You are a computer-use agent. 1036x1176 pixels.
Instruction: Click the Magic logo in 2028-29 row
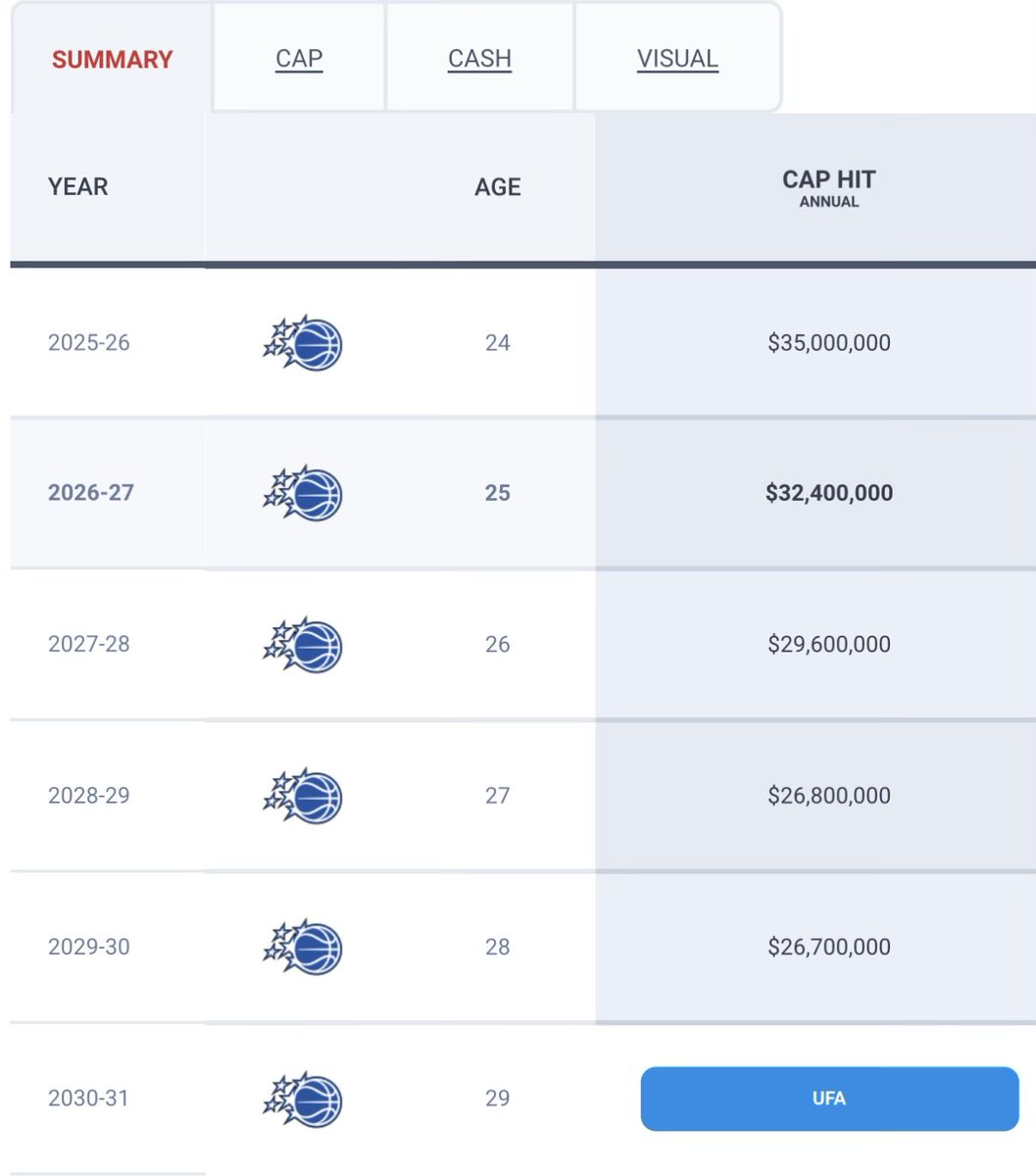pyautogui.click(x=303, y=795)
